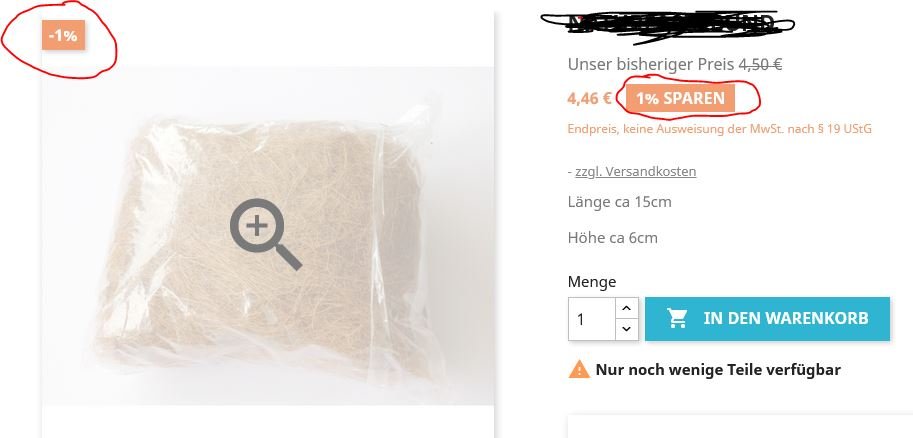Click the Höhe ca 6cm description line

coord(613,238)
